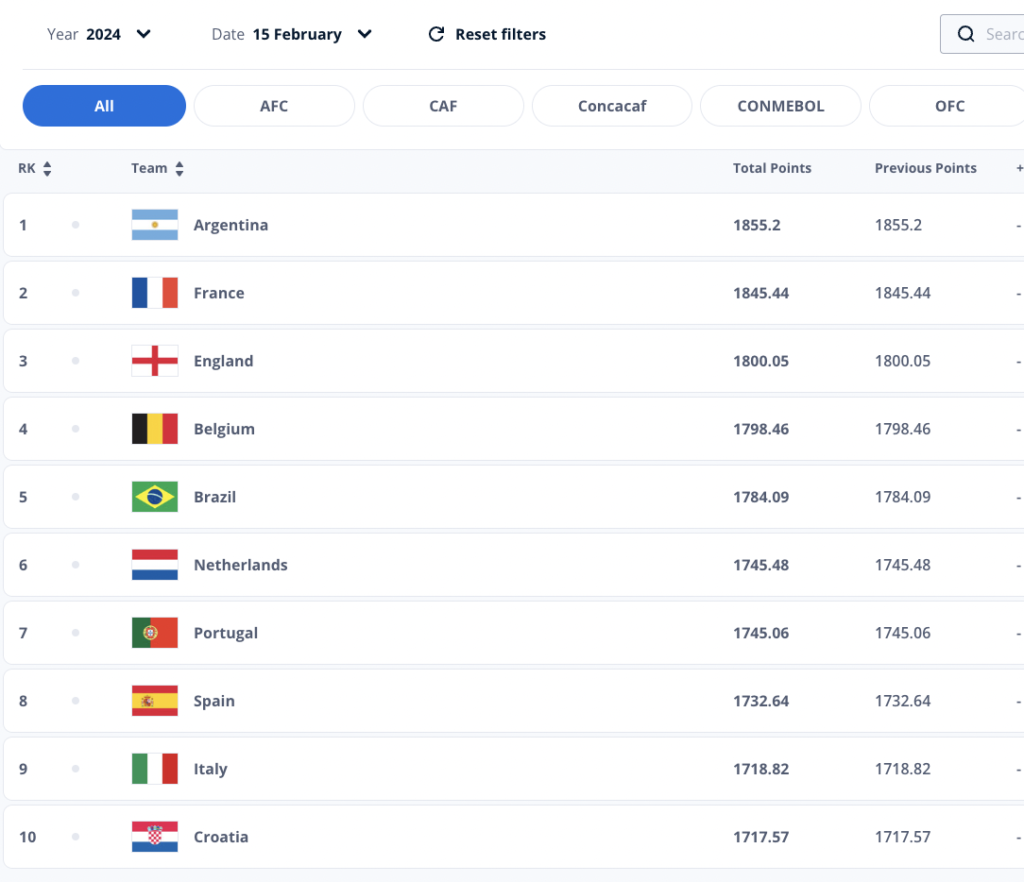Viewport: 1024px width, 882px height.
Task: Show only Concacaf teams
Action: pos(612,106)
